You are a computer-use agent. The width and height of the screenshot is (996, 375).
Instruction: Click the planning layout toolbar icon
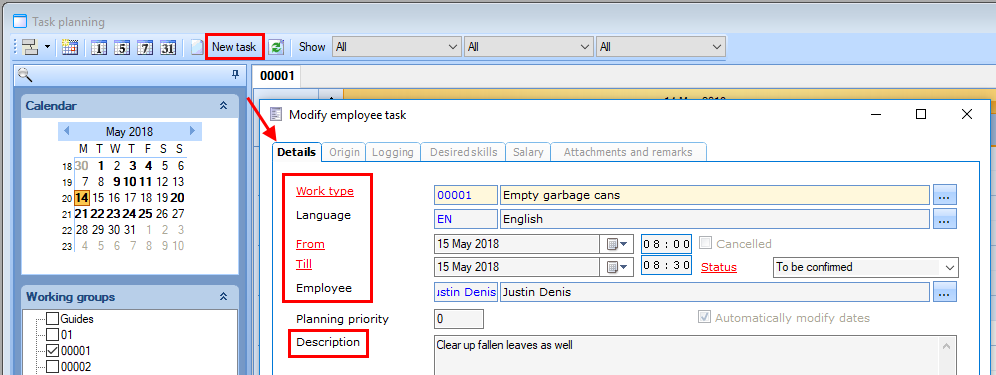30,47
